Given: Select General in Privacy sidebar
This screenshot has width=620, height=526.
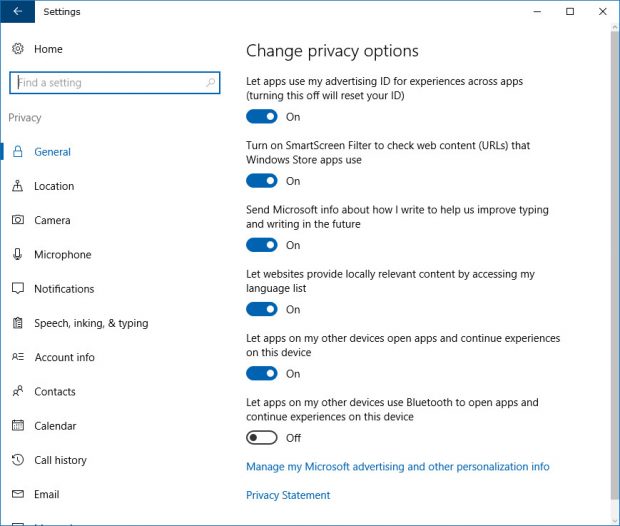Looking at the screenshot, I should (52, 152).
